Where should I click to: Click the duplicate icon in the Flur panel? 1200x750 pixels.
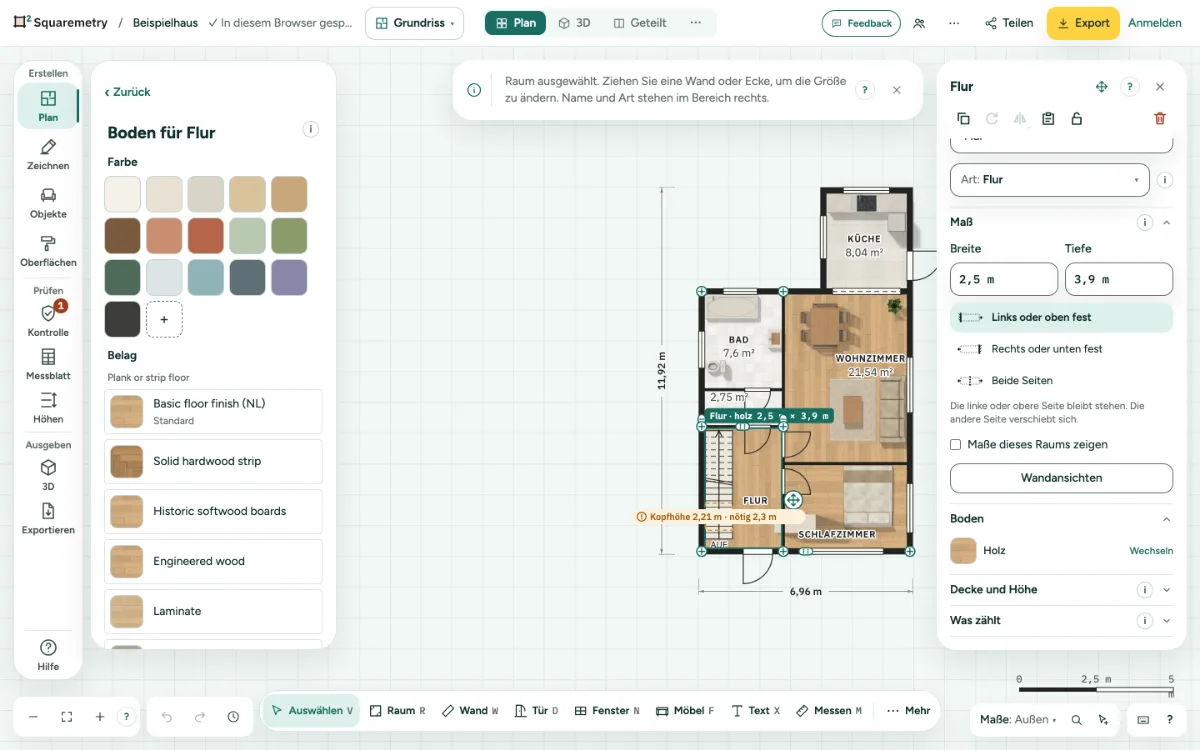[x=963, y=118]
